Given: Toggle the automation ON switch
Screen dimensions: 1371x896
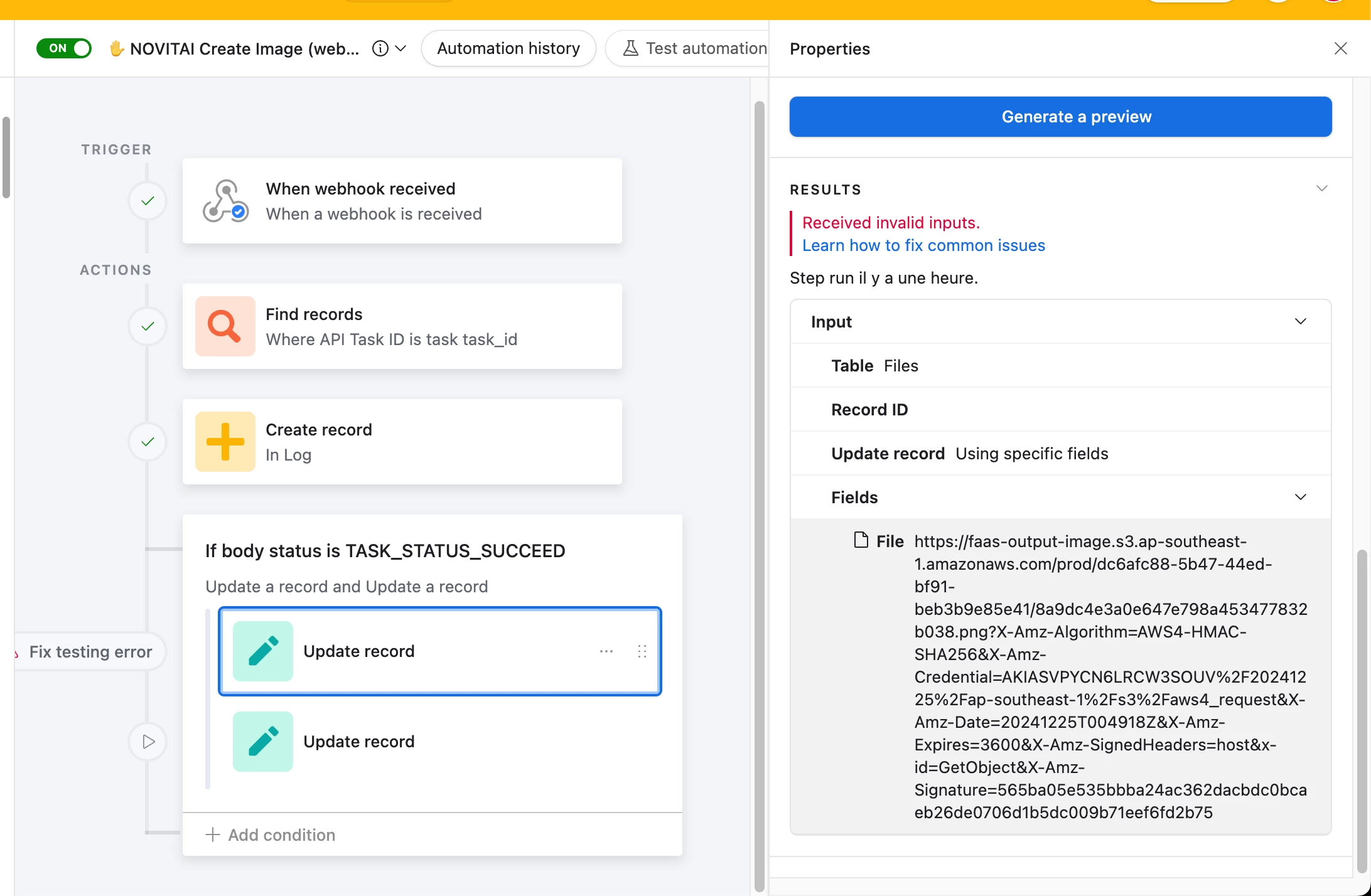Looking at the screenshot, I should (x=64, y=48).
